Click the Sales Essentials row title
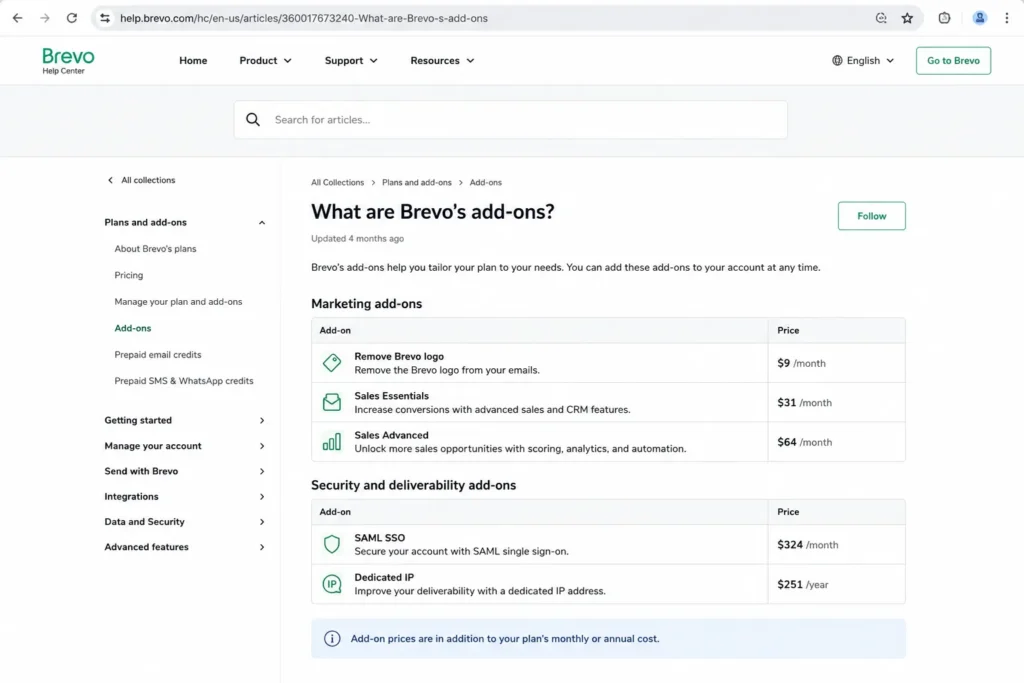The image size is (1024, 683). tap(391, 396)
